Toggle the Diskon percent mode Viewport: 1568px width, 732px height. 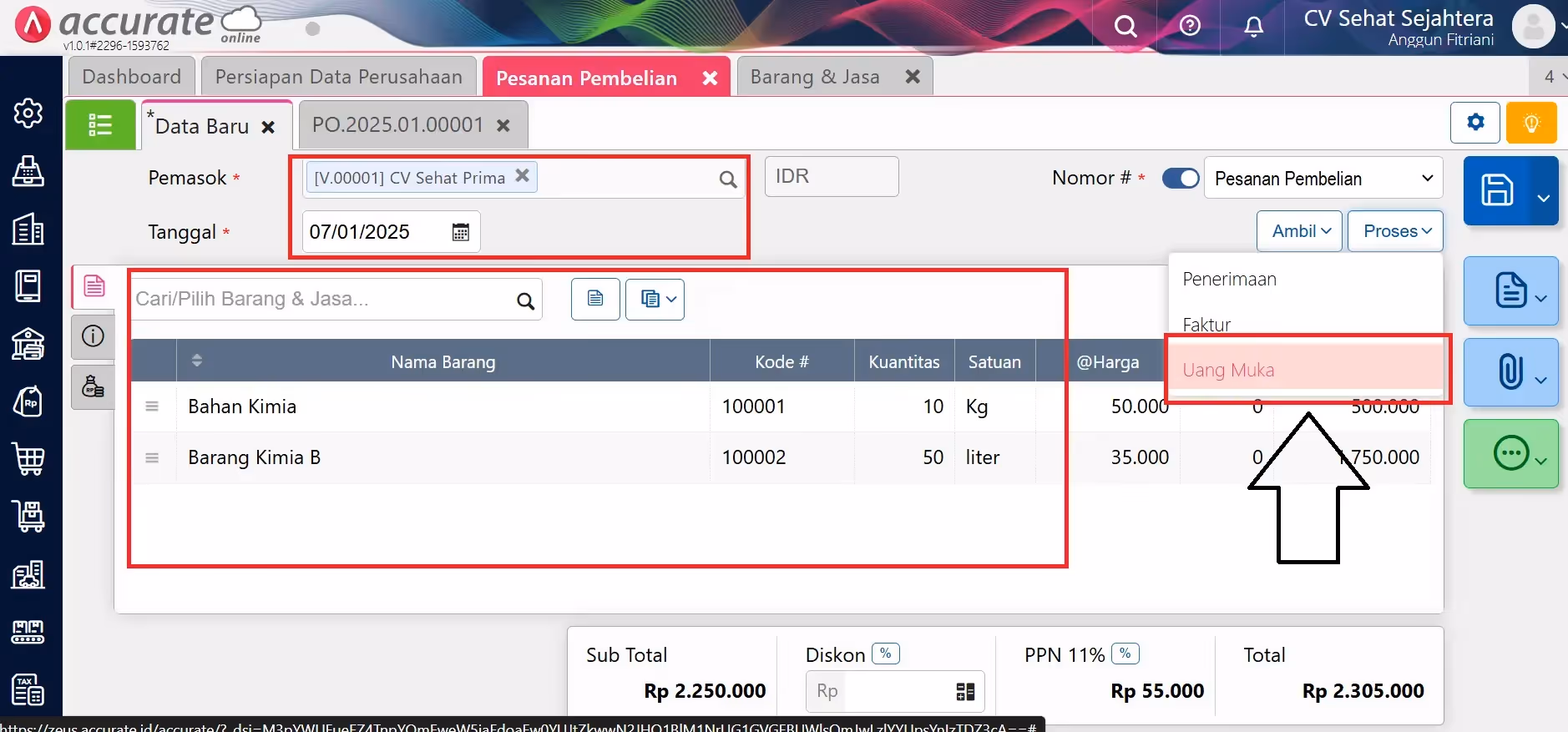[x=886, y=654]
